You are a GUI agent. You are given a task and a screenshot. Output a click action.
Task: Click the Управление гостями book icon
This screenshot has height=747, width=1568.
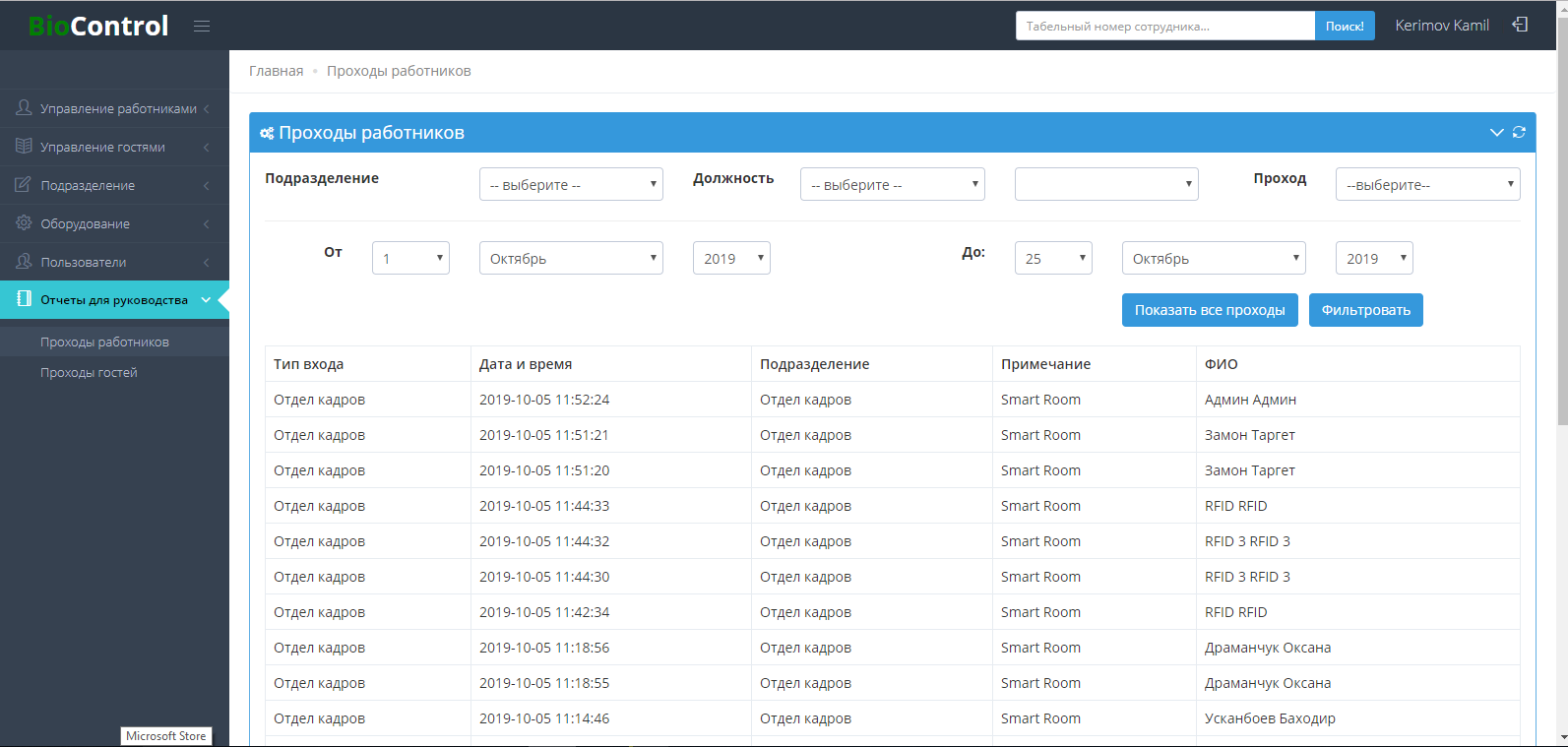24,147
